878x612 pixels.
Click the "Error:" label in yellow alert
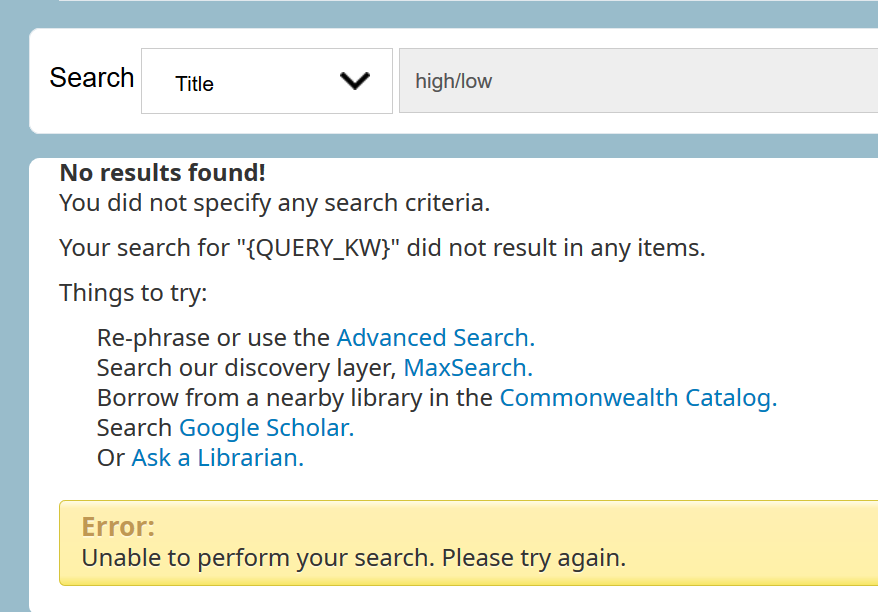pos(118,527)
